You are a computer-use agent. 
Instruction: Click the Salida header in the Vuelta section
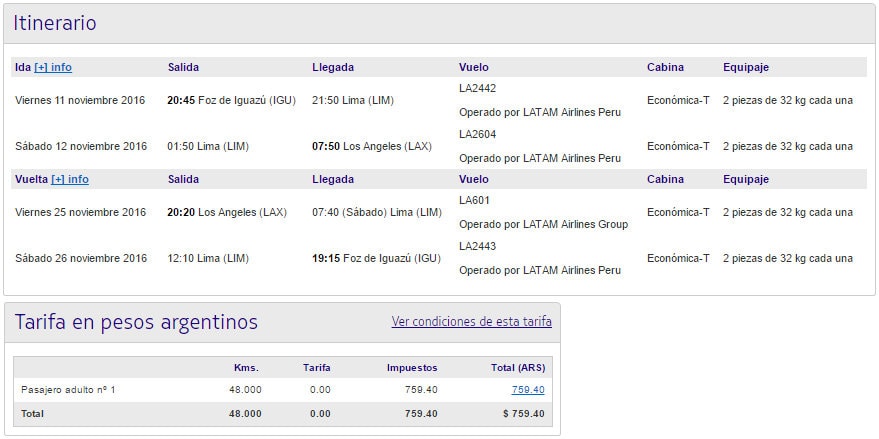pos(183,179)
